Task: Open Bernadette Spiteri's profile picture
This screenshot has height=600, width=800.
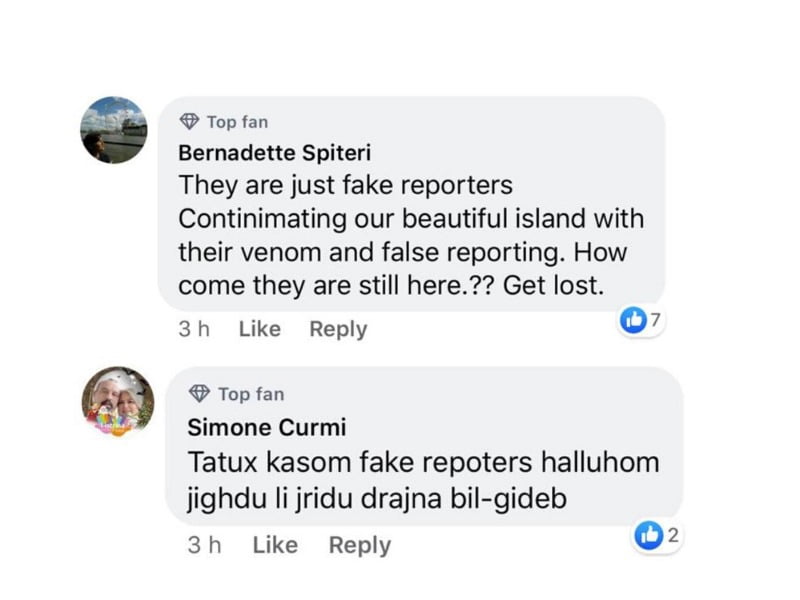Action: point(114,130)
